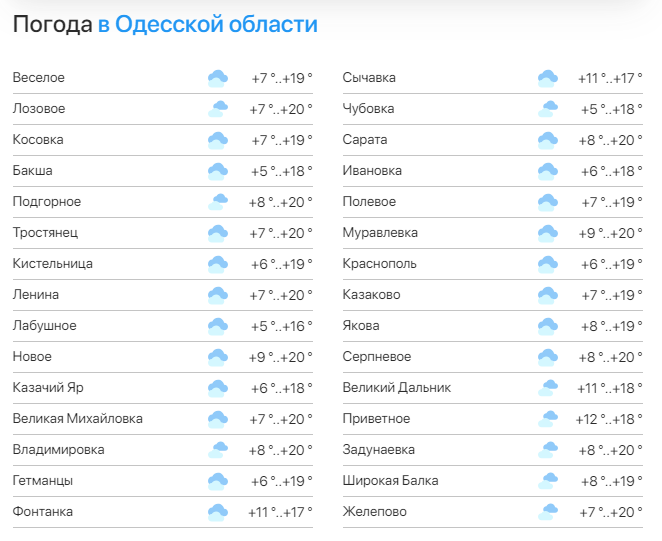Click the weather icon for Подгорное

click(x=217, y=202)
